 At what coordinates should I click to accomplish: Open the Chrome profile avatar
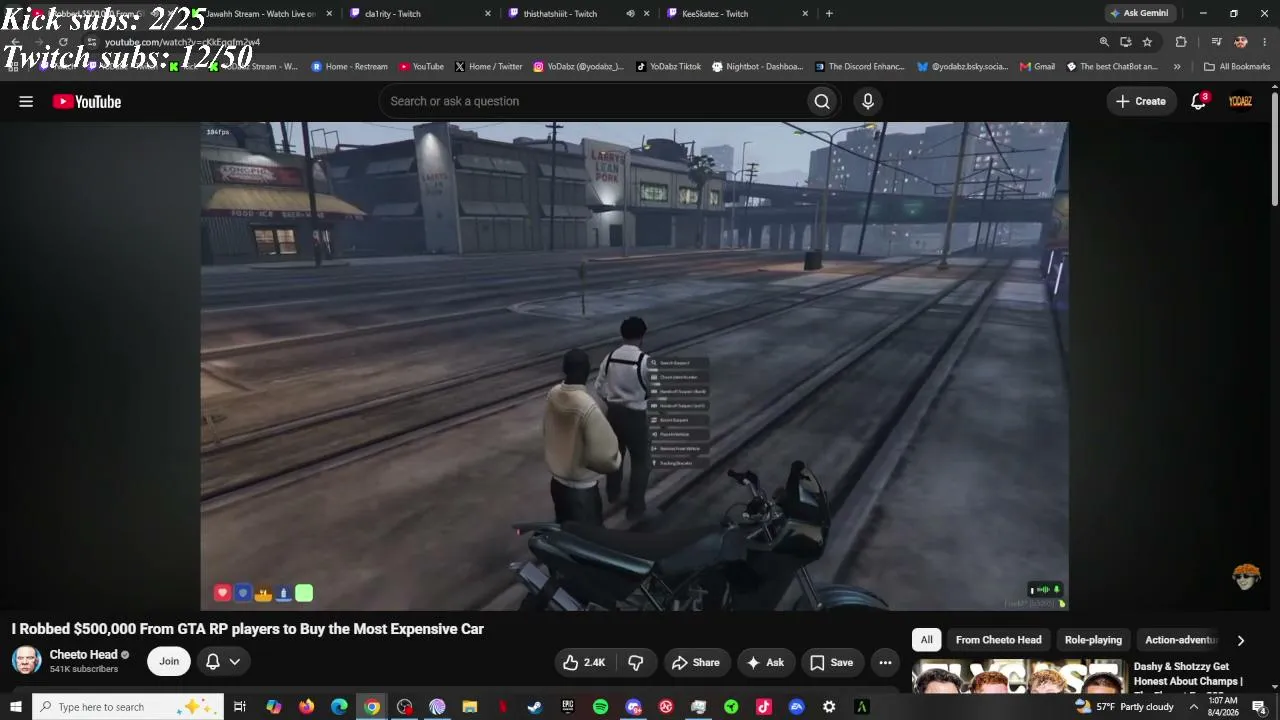click(x=1241, y=42)
